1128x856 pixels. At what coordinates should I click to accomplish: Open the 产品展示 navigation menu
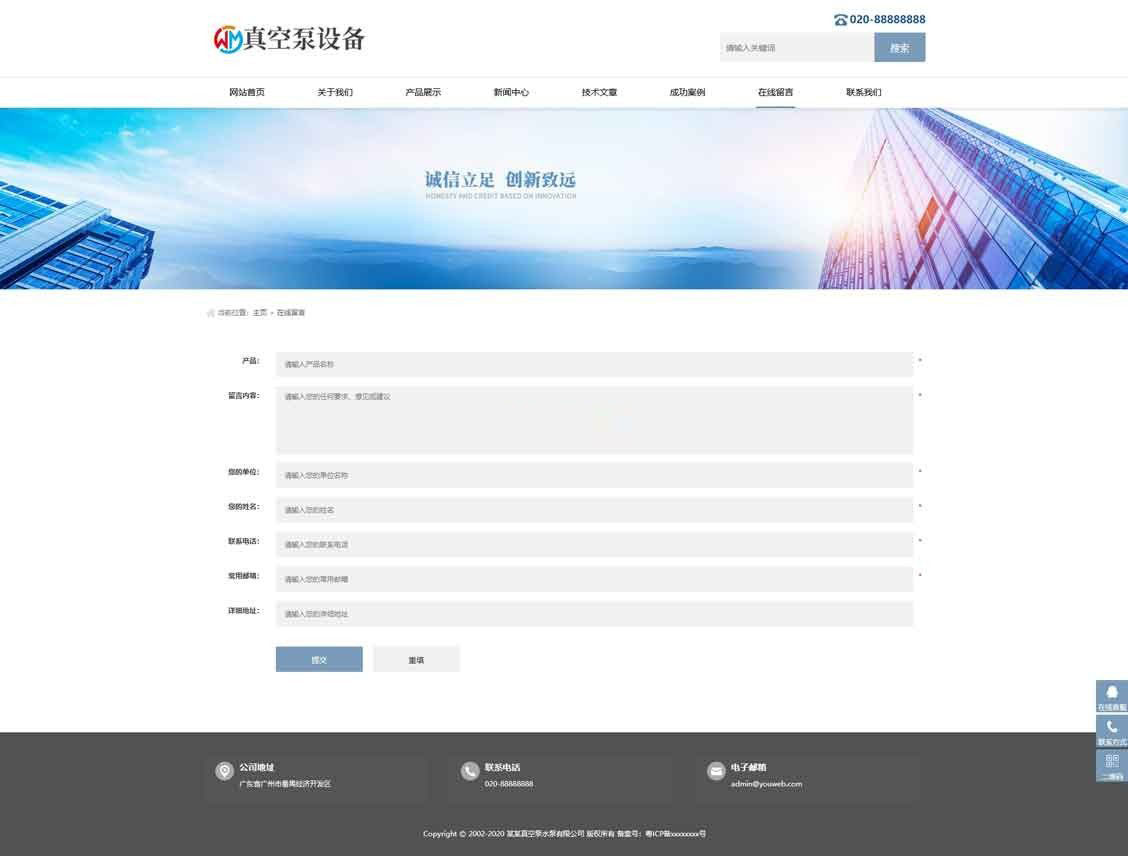click(x=422, y=92)
